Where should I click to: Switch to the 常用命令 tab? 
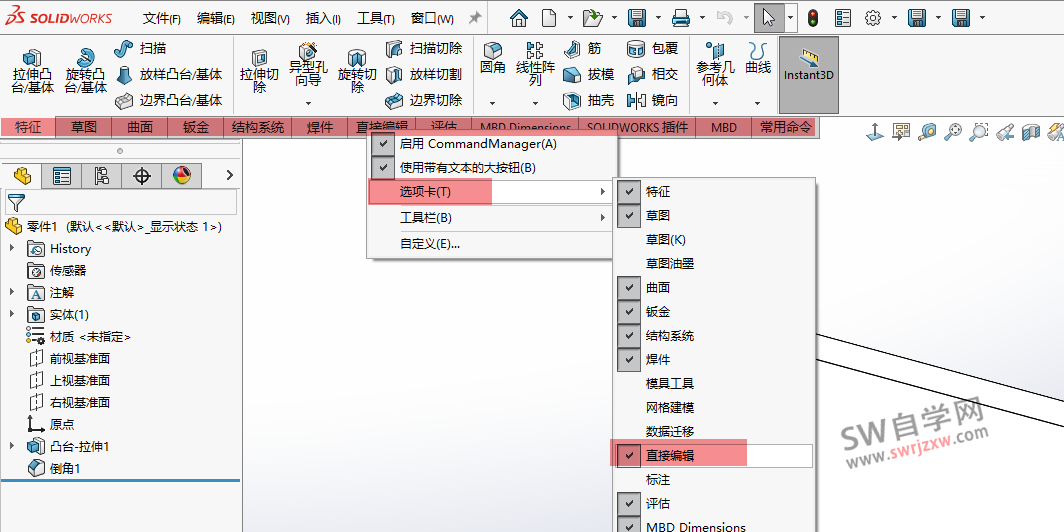coord(784,127)
